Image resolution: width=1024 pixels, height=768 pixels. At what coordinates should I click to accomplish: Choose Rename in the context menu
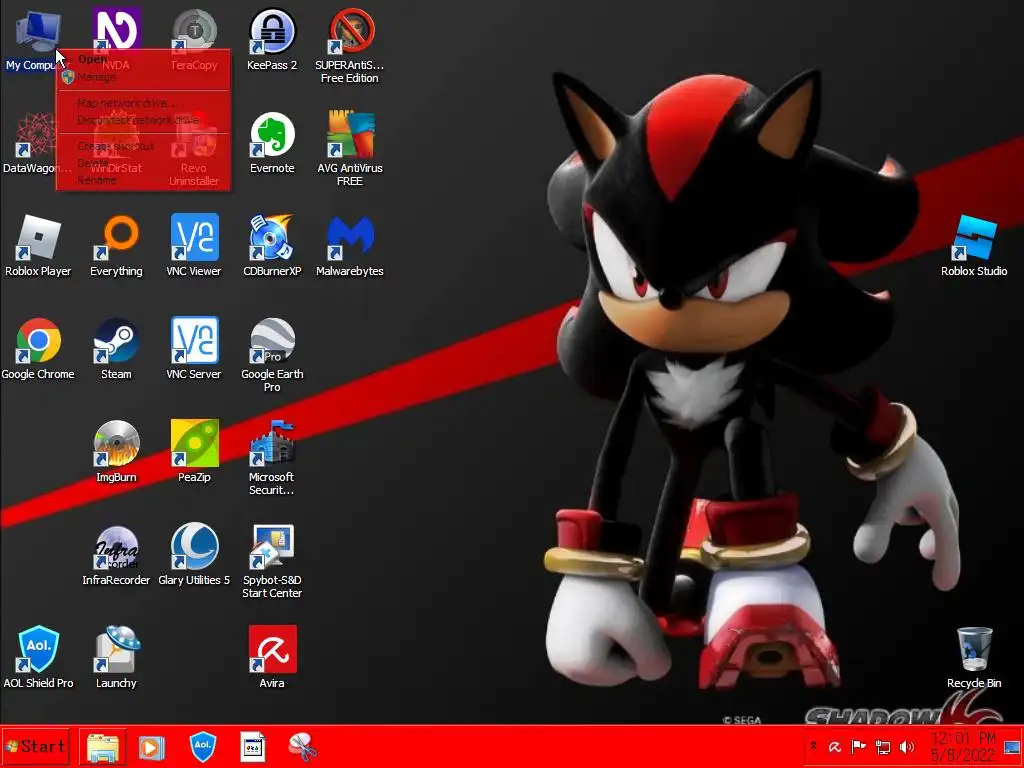(144, 180)
